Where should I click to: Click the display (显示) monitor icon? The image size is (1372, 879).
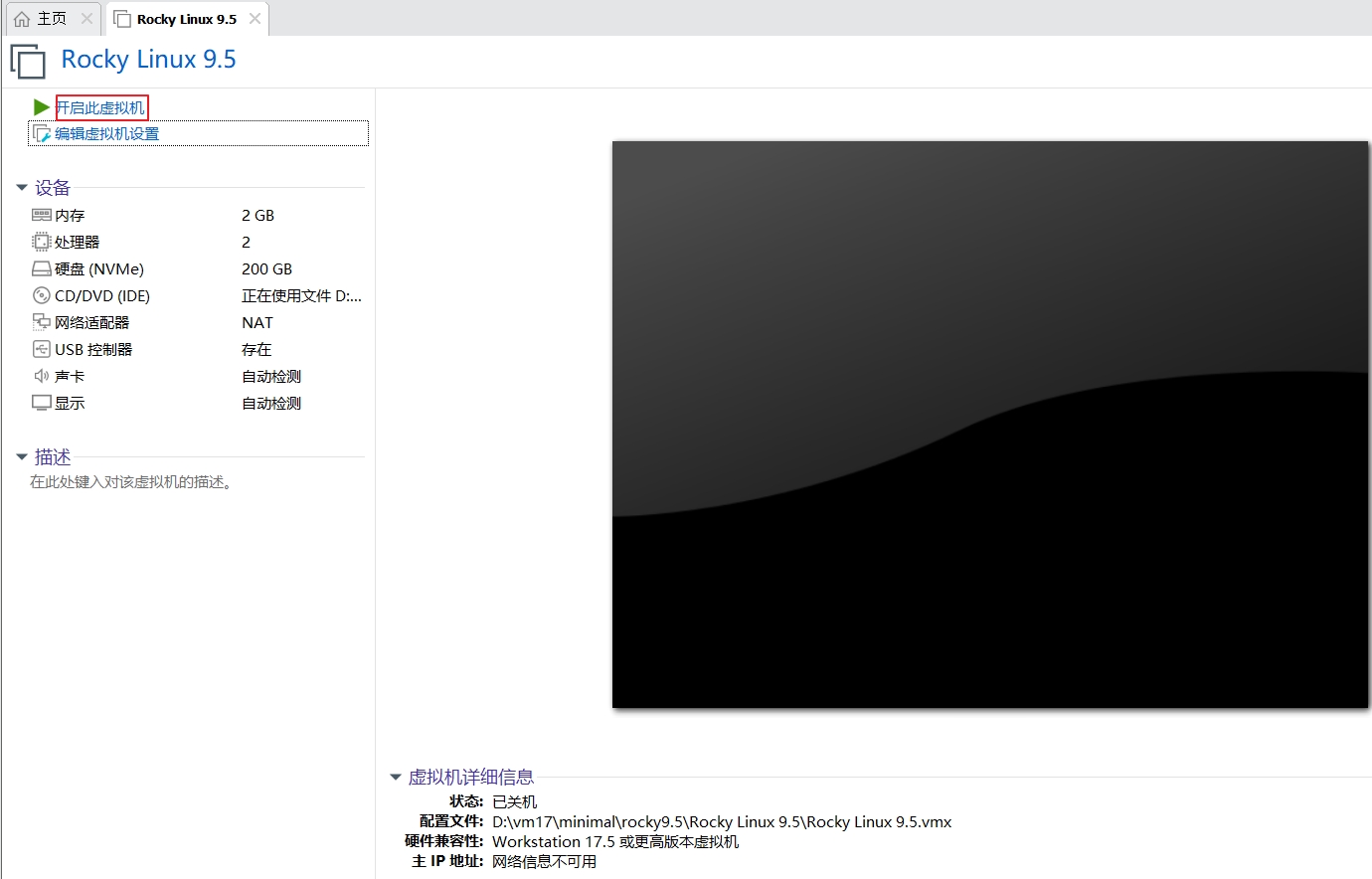42,403
